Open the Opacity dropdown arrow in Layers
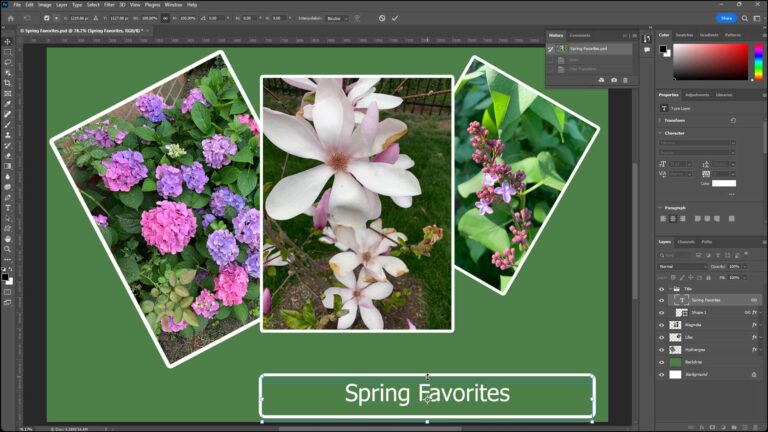Image resolution: width=768 pixels, height=432 pixels. [744, 266]
